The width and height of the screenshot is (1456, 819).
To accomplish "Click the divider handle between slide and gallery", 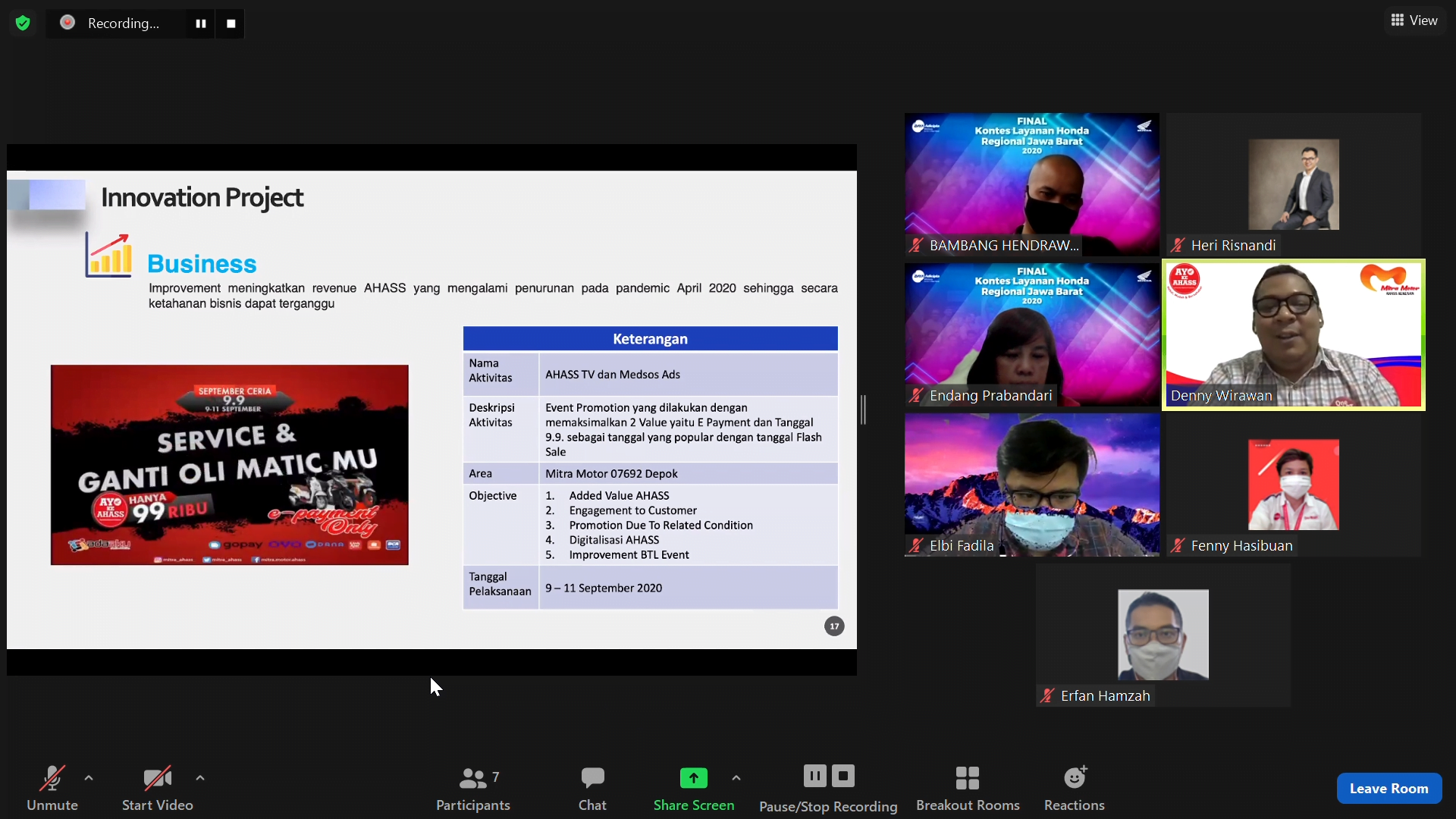I will (x=863, y=409).
